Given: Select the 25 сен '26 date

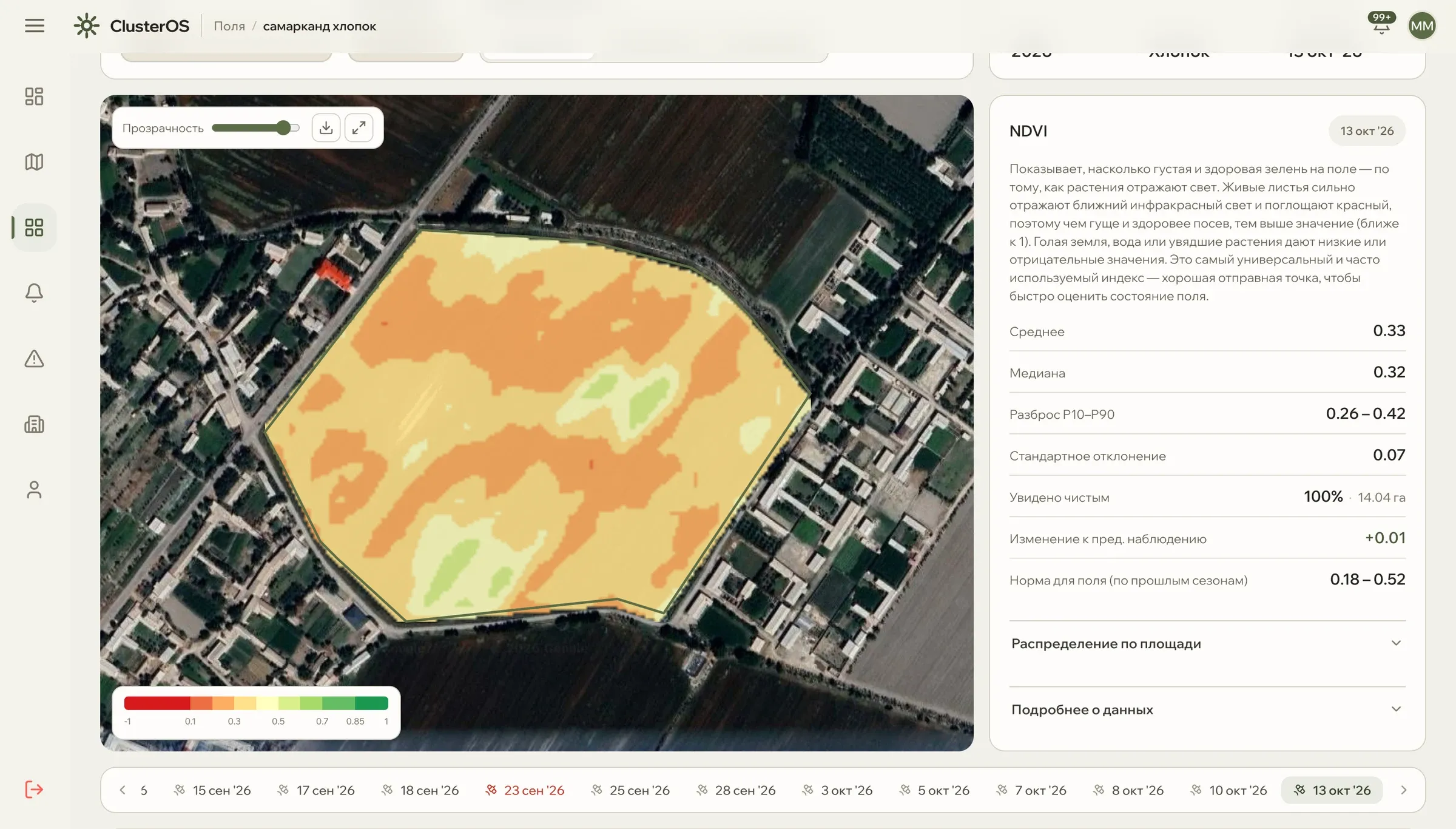Looking at the screenshot, I should tap(630, 790).
